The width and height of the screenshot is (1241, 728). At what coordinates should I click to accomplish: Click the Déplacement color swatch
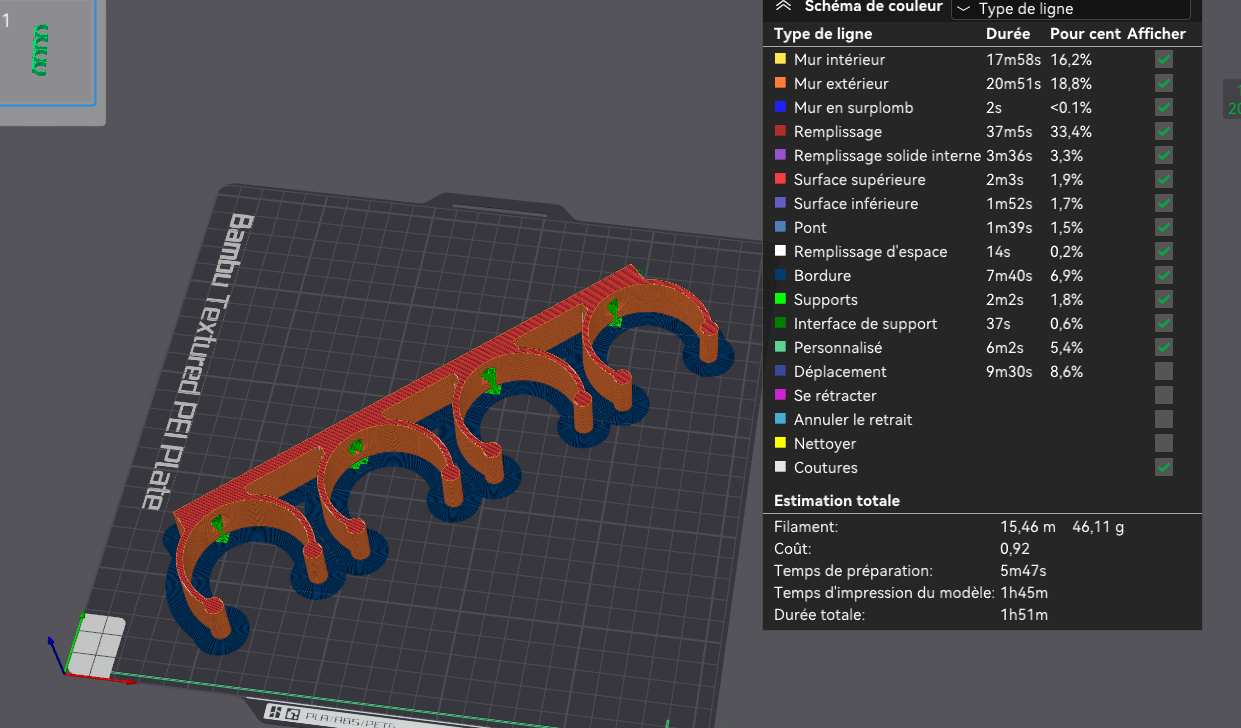click(781, 371)
